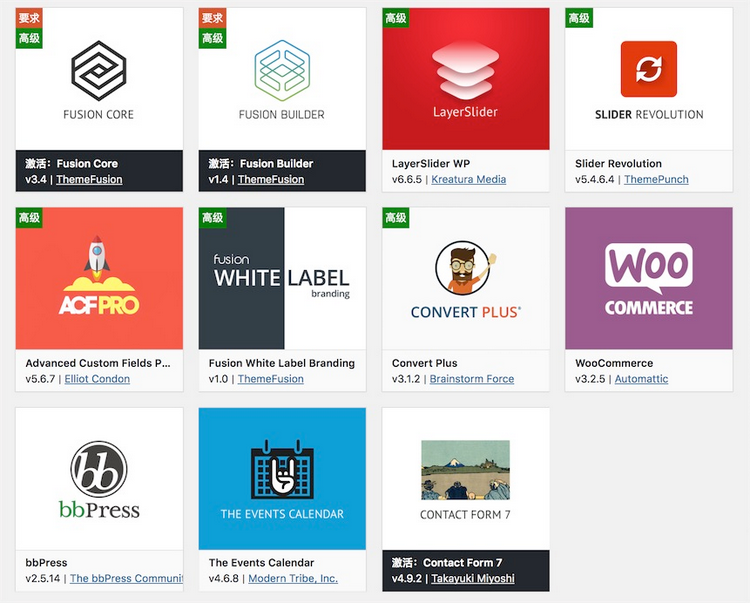
Task: Open the Elliot Condon author link
Action: coord(97,379)
